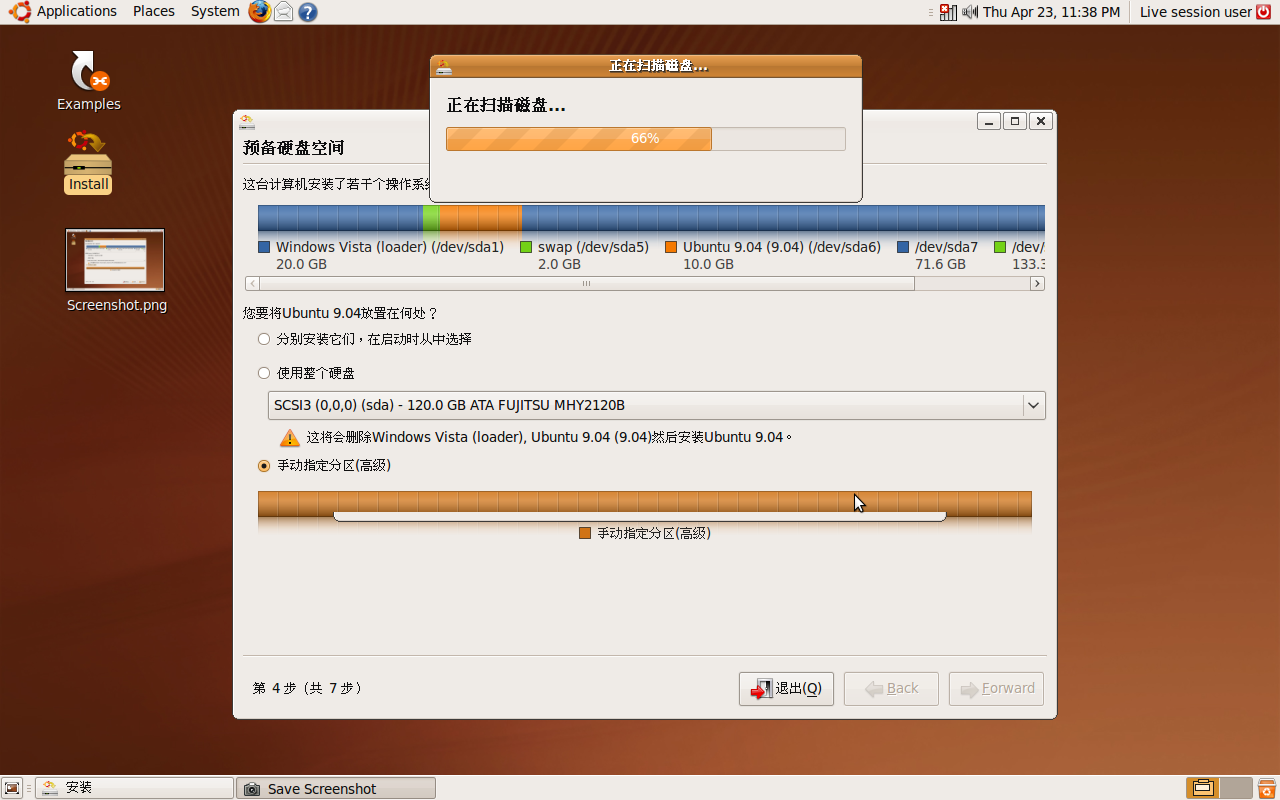
Task: Click the red exit icon on 退出 button
Action: (762, 688)
